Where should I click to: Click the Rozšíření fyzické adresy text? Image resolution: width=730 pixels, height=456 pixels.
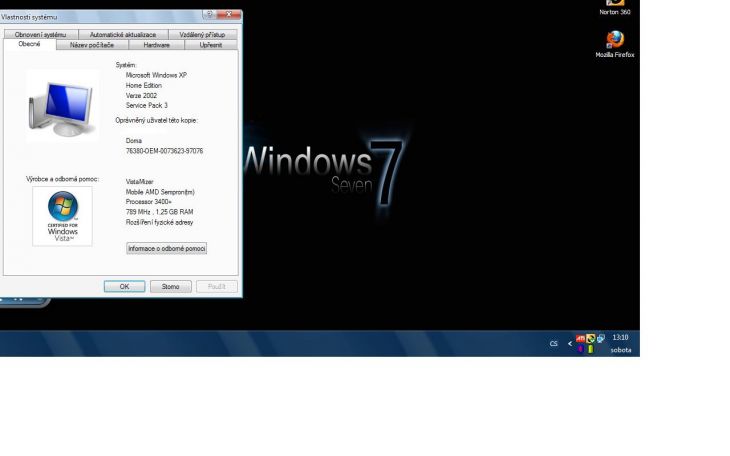point(159,222)
